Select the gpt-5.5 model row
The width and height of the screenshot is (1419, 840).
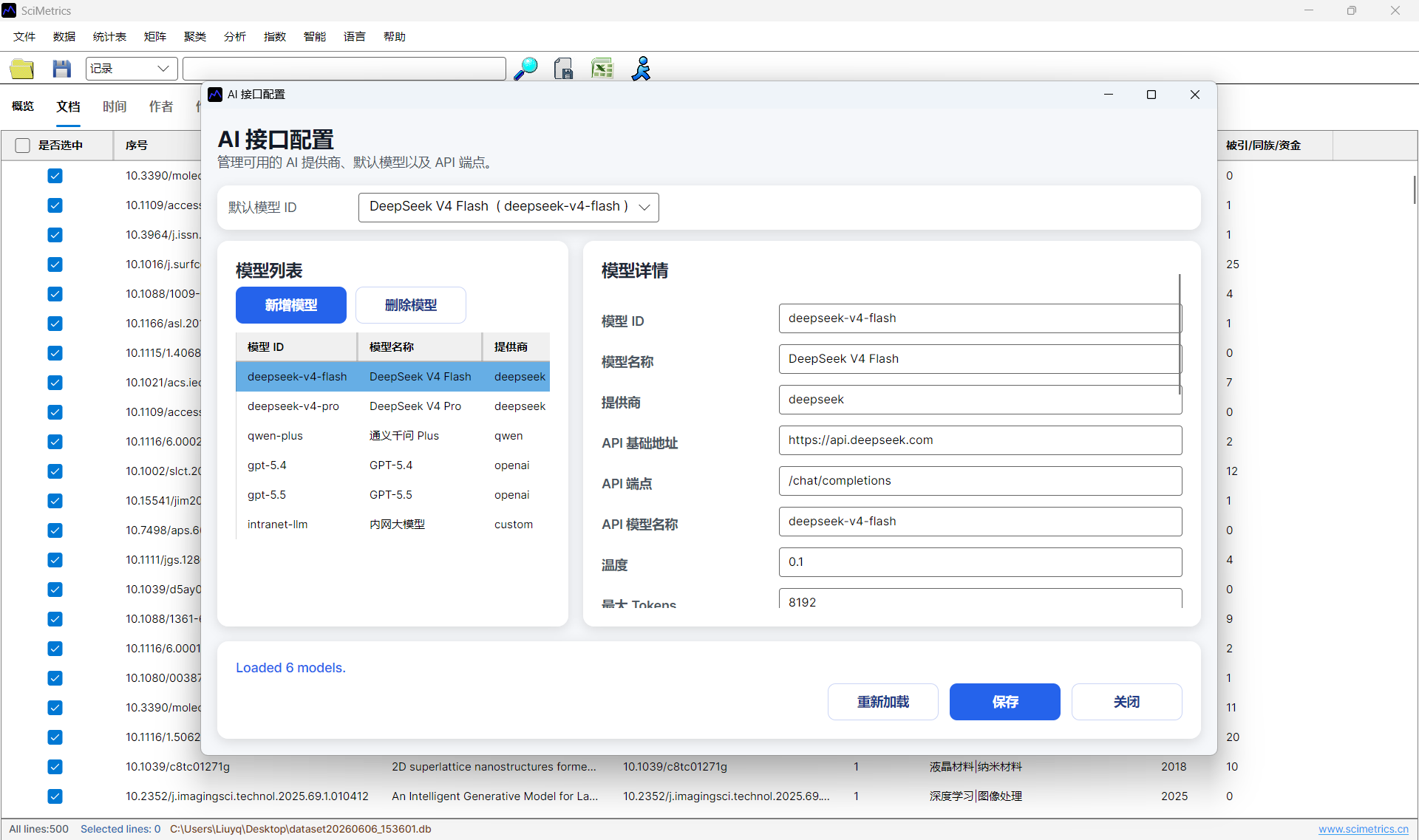(393, 495)
